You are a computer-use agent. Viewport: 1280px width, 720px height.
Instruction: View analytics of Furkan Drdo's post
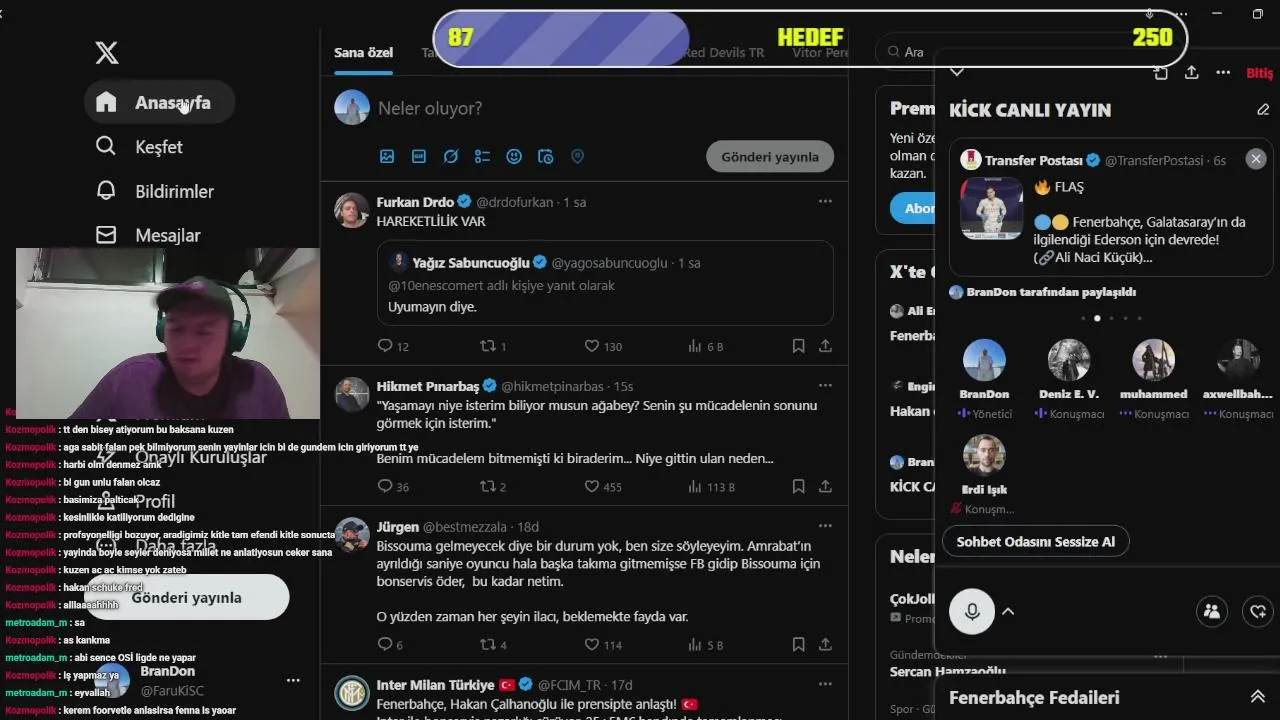(695, 346)
